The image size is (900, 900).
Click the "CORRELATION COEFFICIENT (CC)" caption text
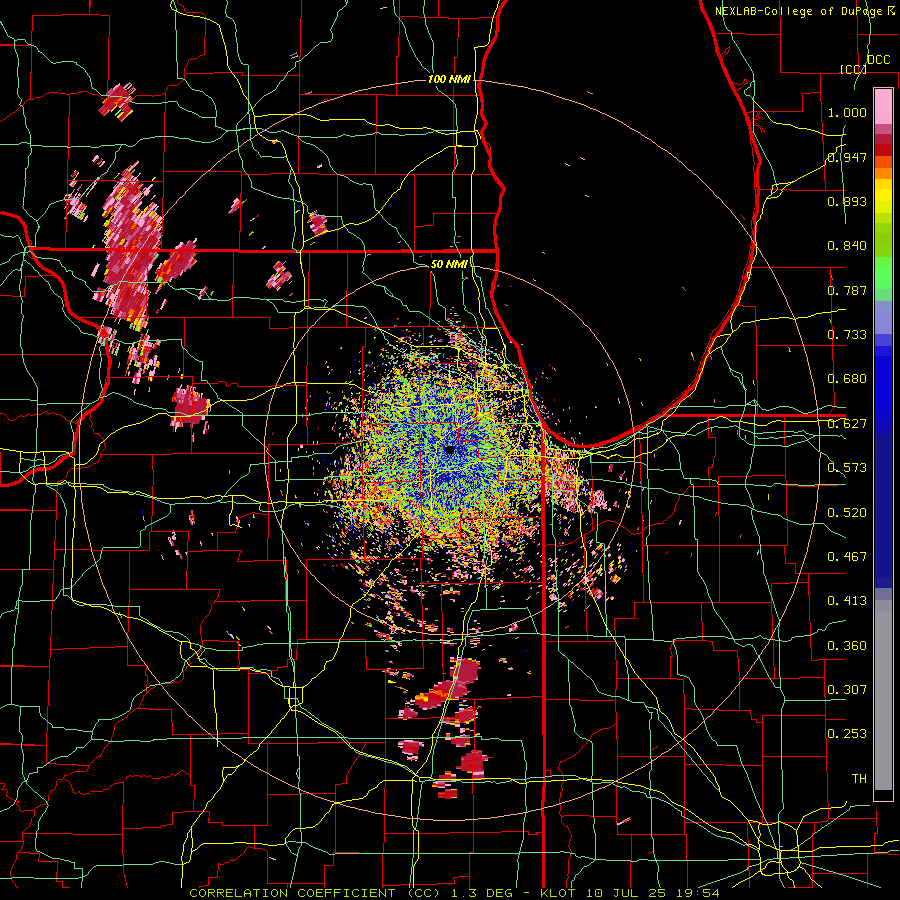(315, 893)
